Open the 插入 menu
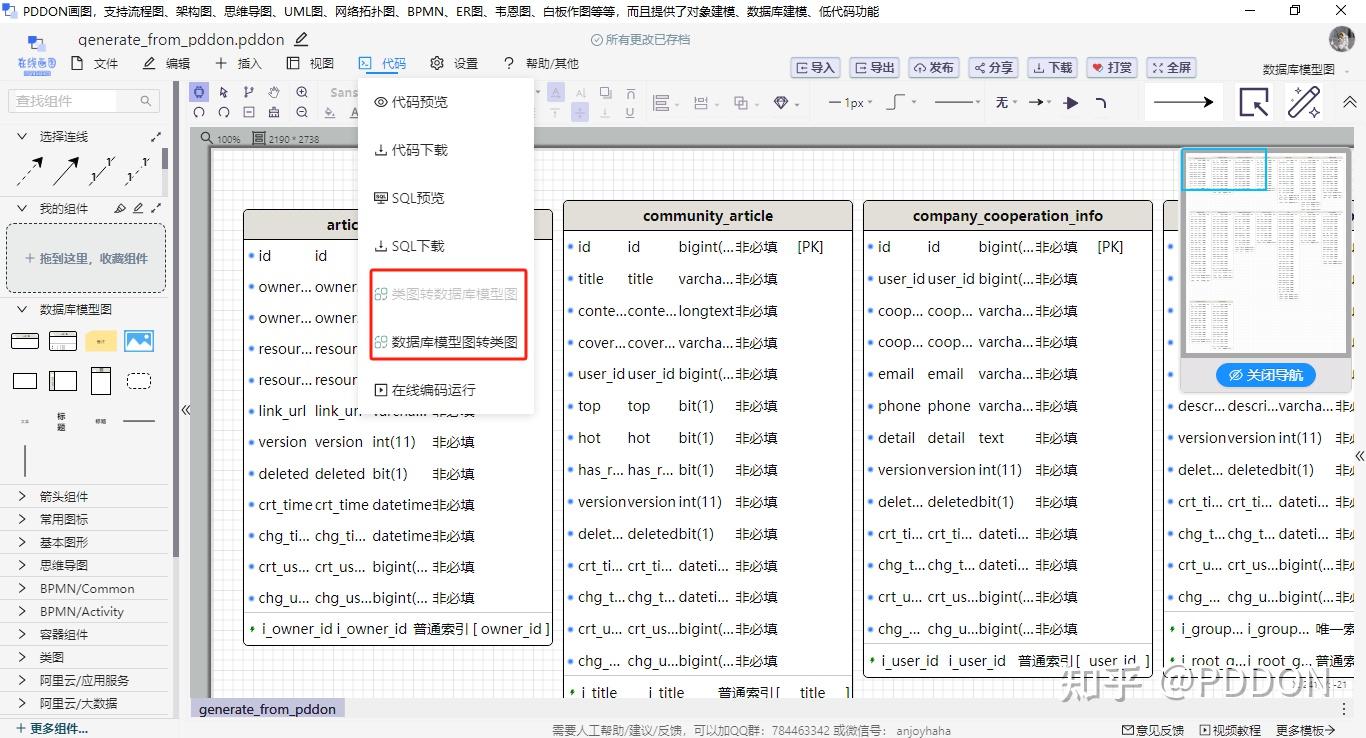Viewport: 1366px width, 738px height. point(238,63)
